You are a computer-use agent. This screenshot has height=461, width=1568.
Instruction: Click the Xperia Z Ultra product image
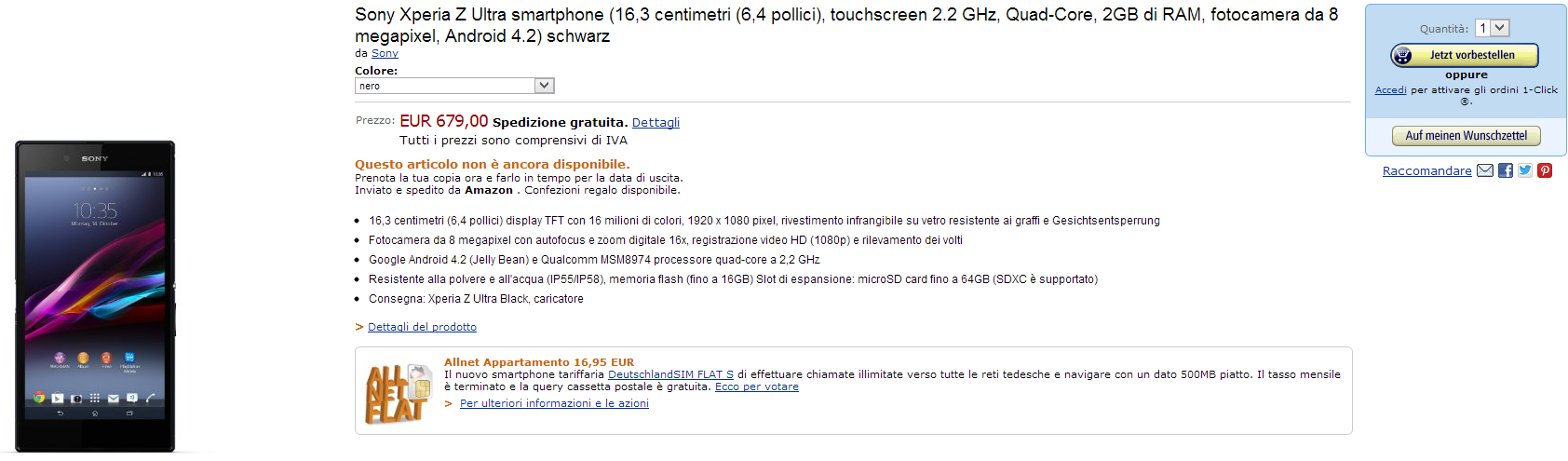tap(95, 296)
